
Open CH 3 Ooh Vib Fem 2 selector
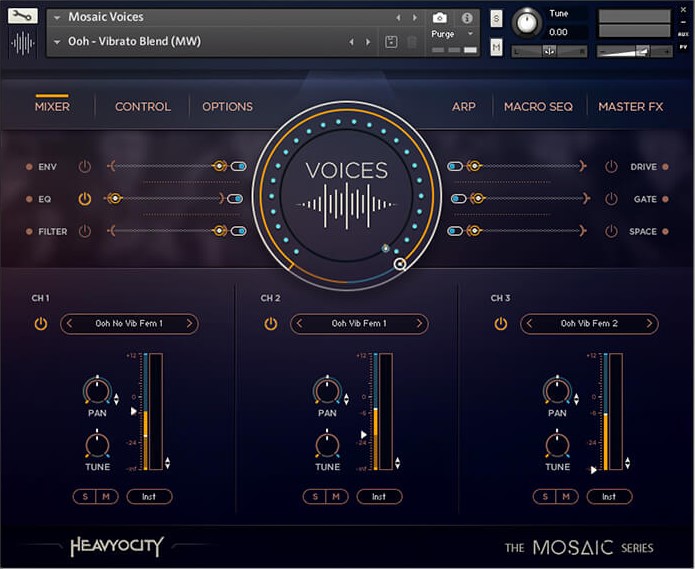point(589,323)
